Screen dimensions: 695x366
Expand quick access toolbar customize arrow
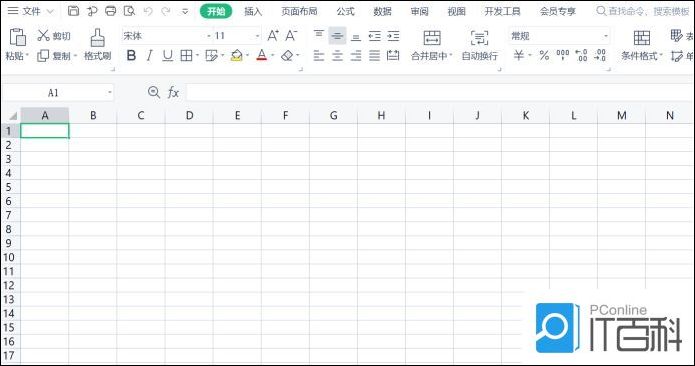pyautogui.click(x=185, y=12)
